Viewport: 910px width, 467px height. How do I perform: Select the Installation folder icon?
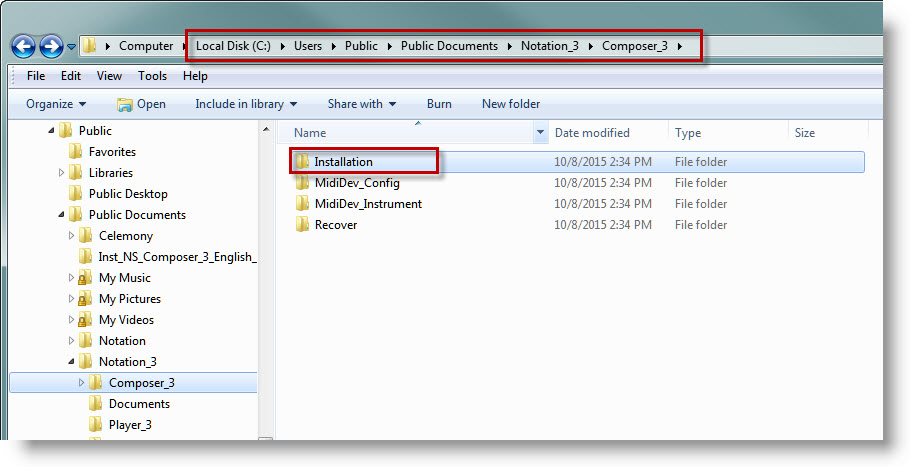click(x=302, y=162)
